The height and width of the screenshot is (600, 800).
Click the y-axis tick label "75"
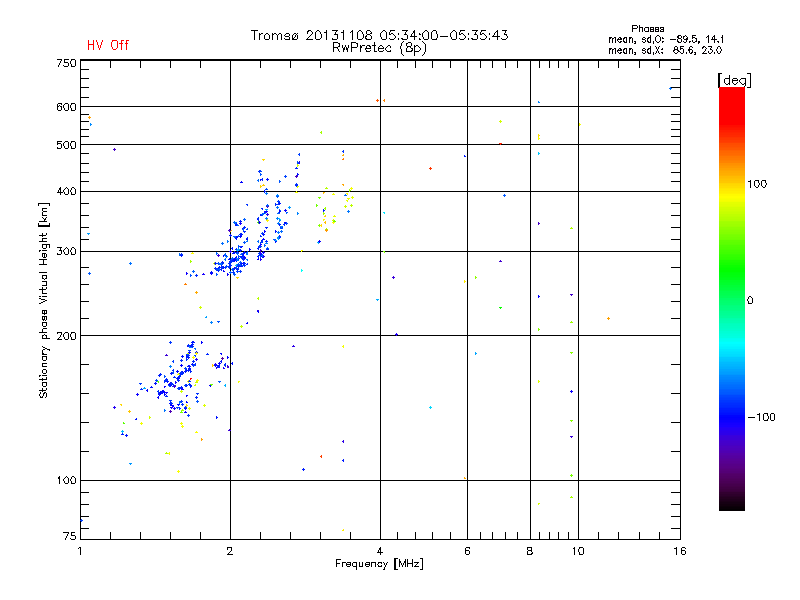[70, 536]
